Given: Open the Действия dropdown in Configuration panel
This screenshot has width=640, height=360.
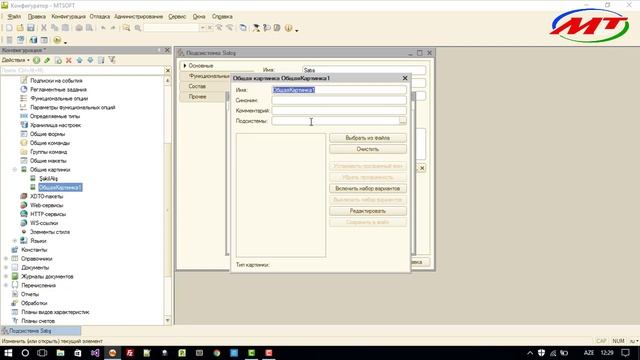Looking at the screenshot, I should click(x=16, y=60).
